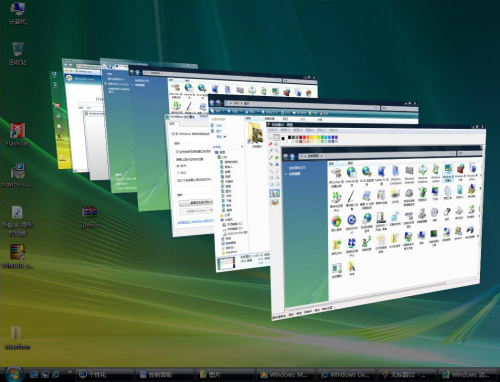Choose the Brush tool in Paint

coord(277,157)
